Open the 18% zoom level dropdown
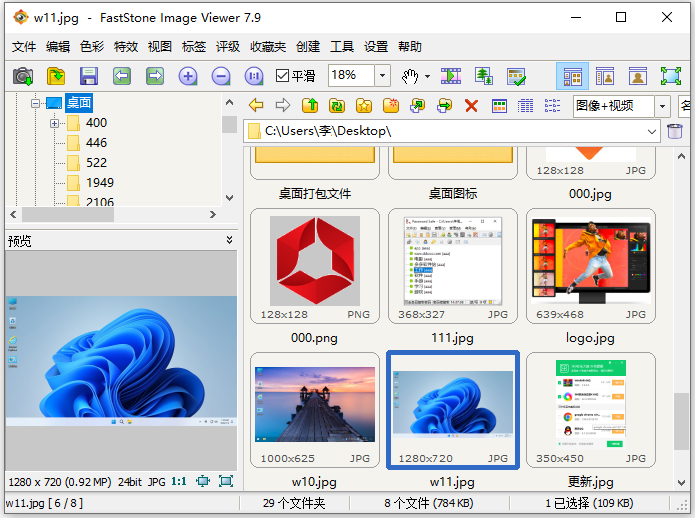Screen dimensions: 695x518 tap(382, 76)
